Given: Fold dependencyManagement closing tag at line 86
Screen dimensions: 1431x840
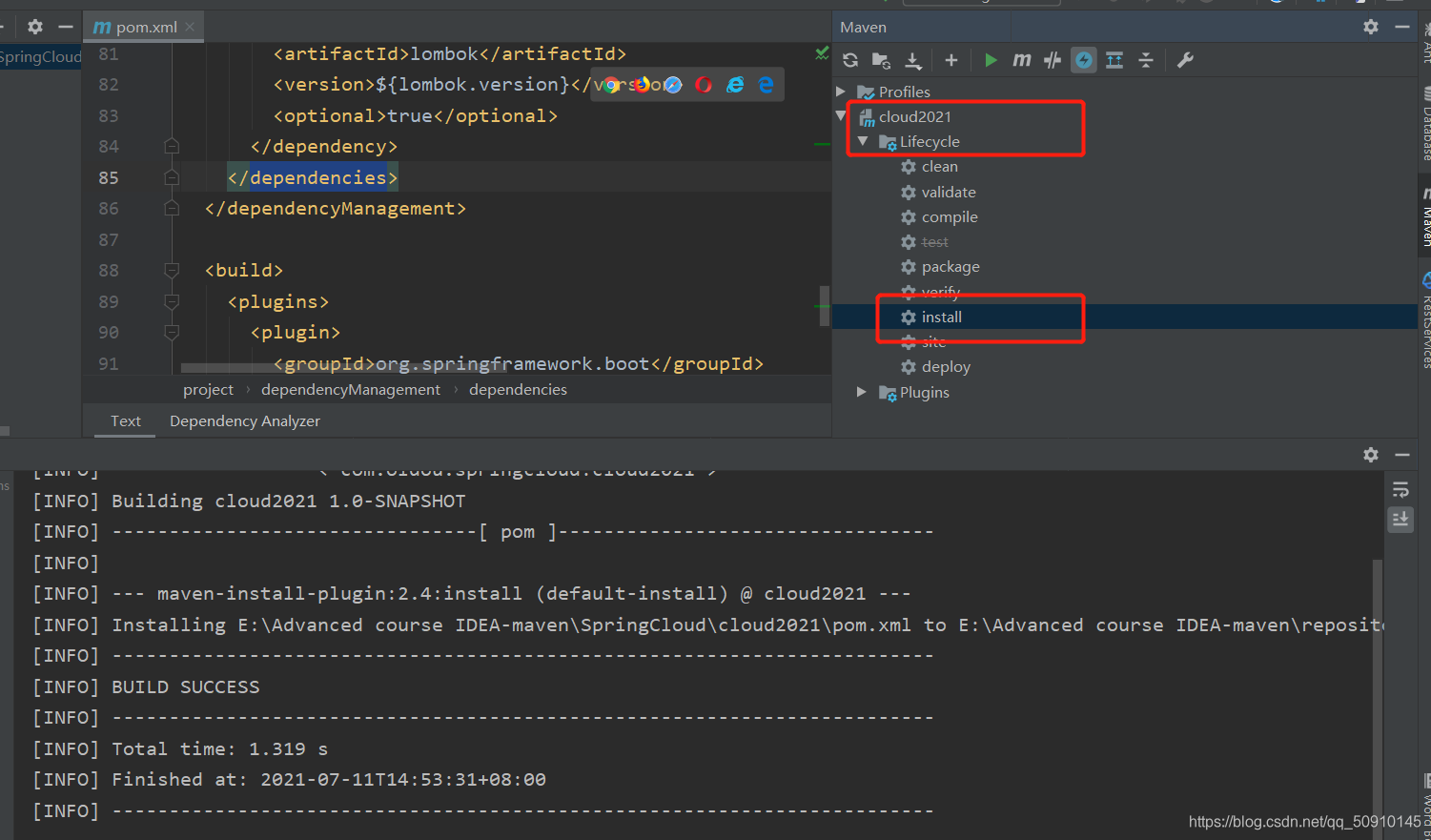Looking at the screenshot, I should coord(172,208).
